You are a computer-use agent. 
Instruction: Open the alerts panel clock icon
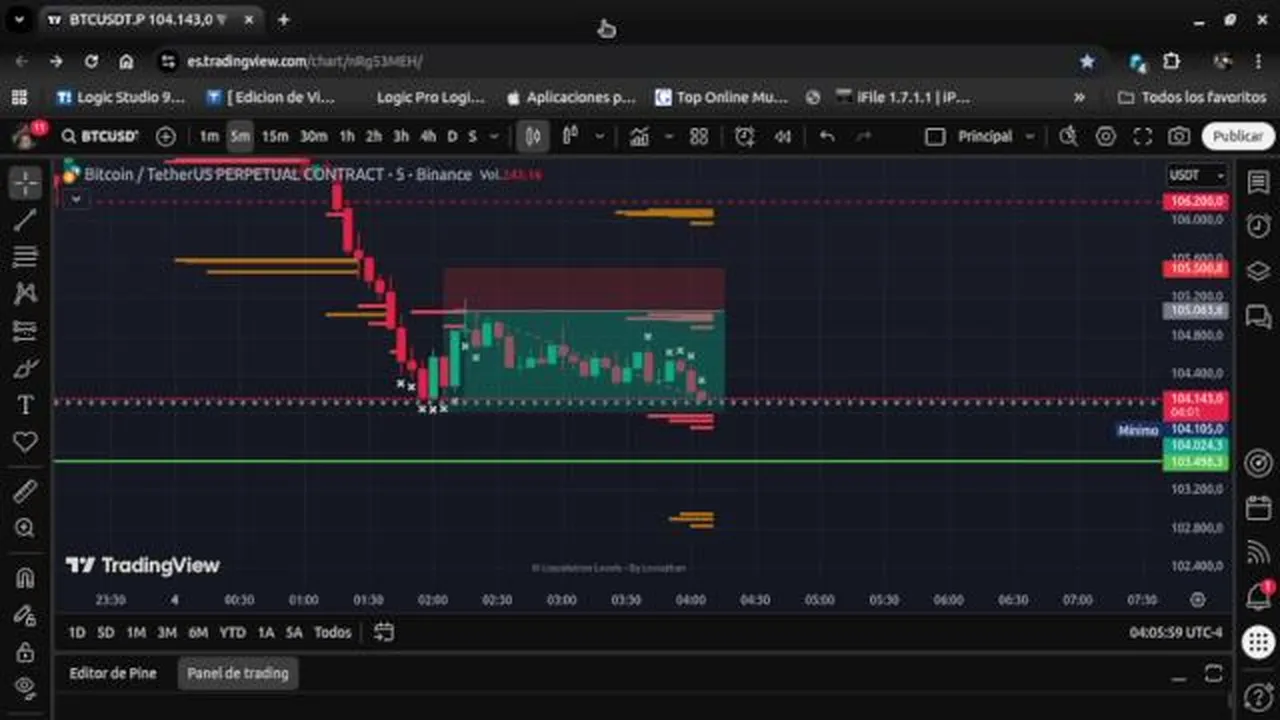[1258, 225]
